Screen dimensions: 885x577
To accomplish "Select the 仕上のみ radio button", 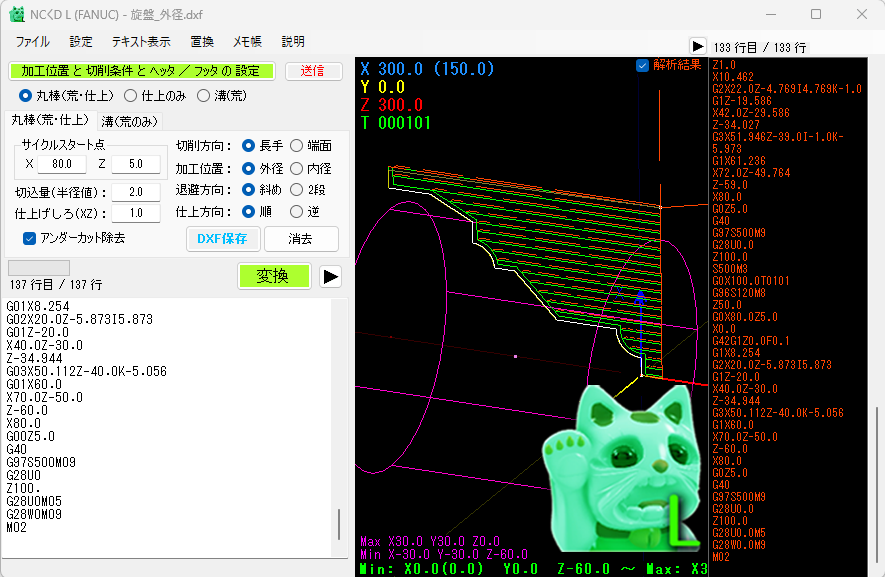I will pyautogui.click(x=131, y=96).
